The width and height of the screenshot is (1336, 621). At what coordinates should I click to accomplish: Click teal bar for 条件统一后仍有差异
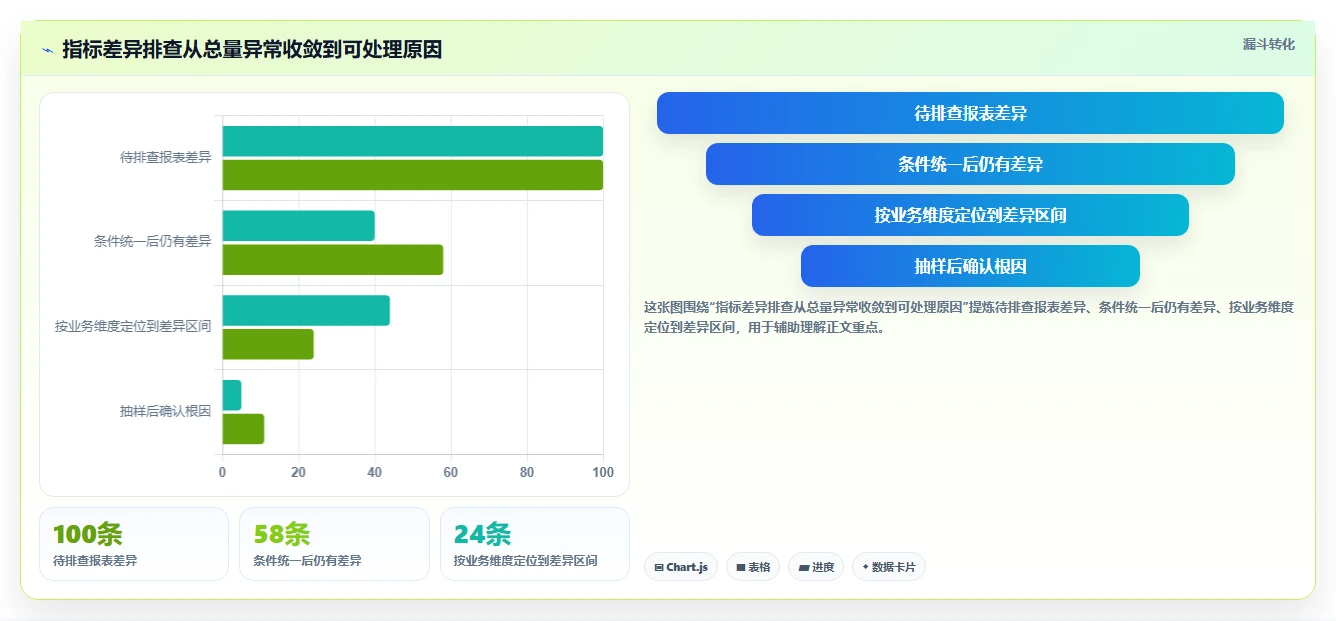point(298,226)
